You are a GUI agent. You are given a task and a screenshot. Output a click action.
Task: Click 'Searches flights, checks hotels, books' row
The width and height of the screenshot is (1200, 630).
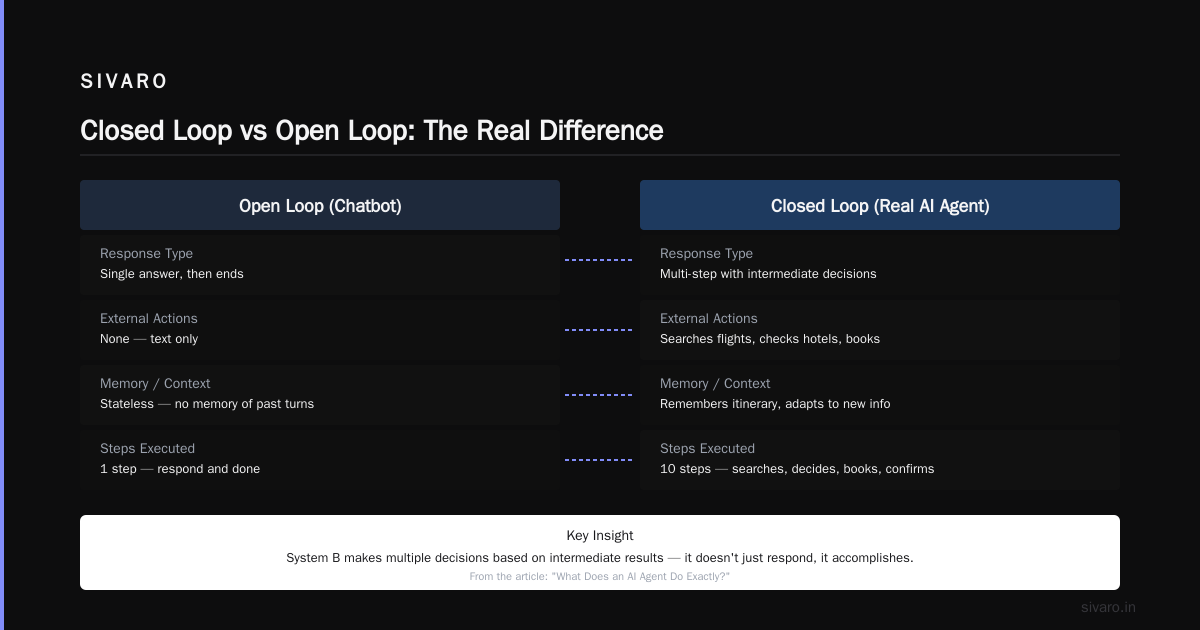tap(880, 329)
